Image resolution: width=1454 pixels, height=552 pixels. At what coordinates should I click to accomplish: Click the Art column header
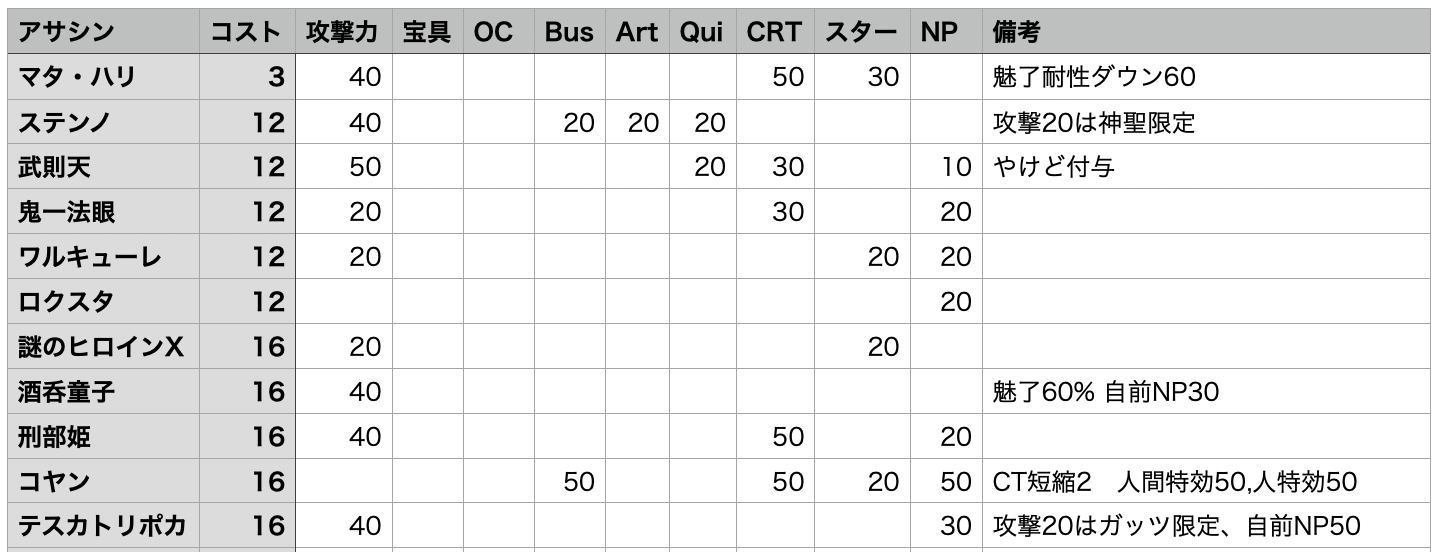coord(637,32)
